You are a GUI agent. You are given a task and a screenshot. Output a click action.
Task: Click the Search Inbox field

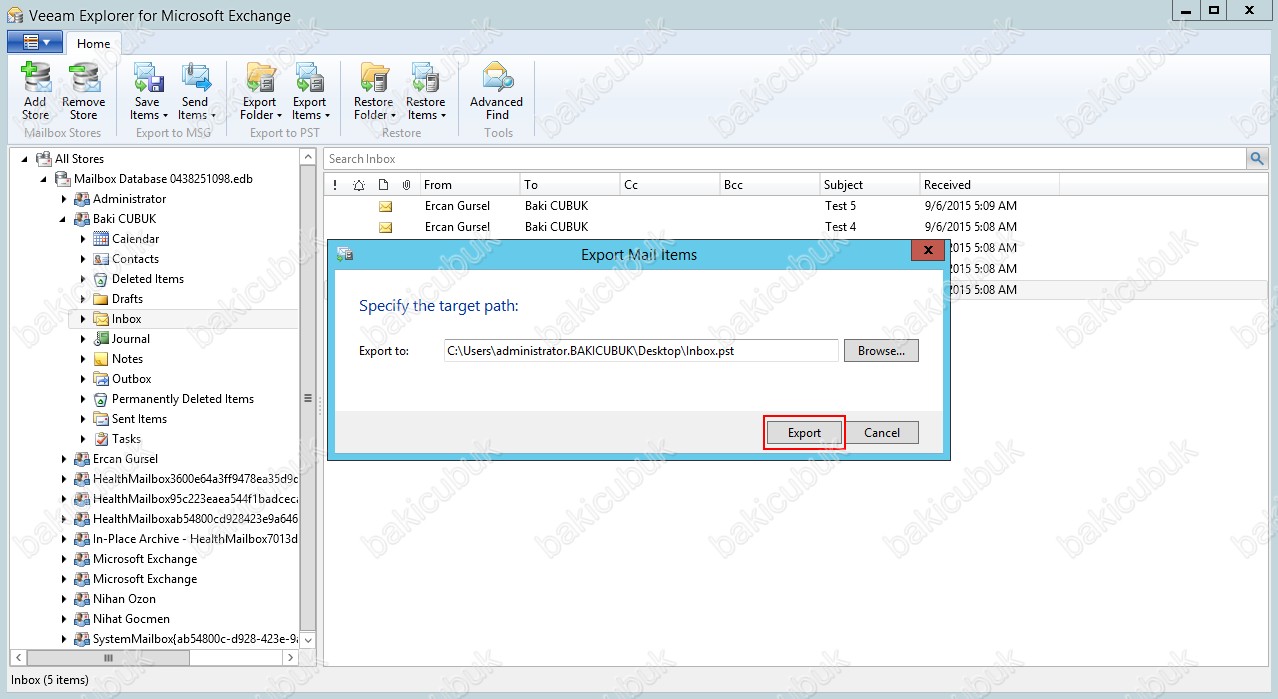click(x=785, y=159)
